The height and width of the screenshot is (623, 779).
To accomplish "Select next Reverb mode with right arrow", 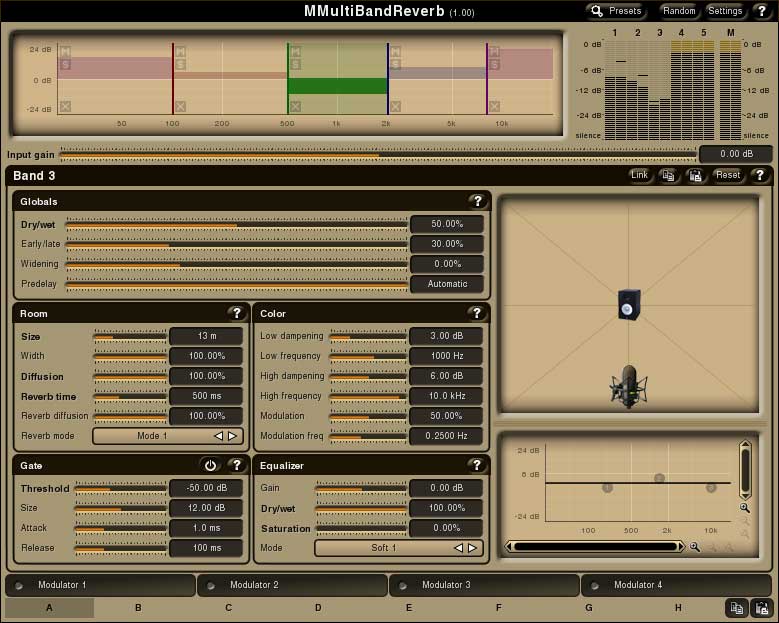I will [x=232, y=436].
